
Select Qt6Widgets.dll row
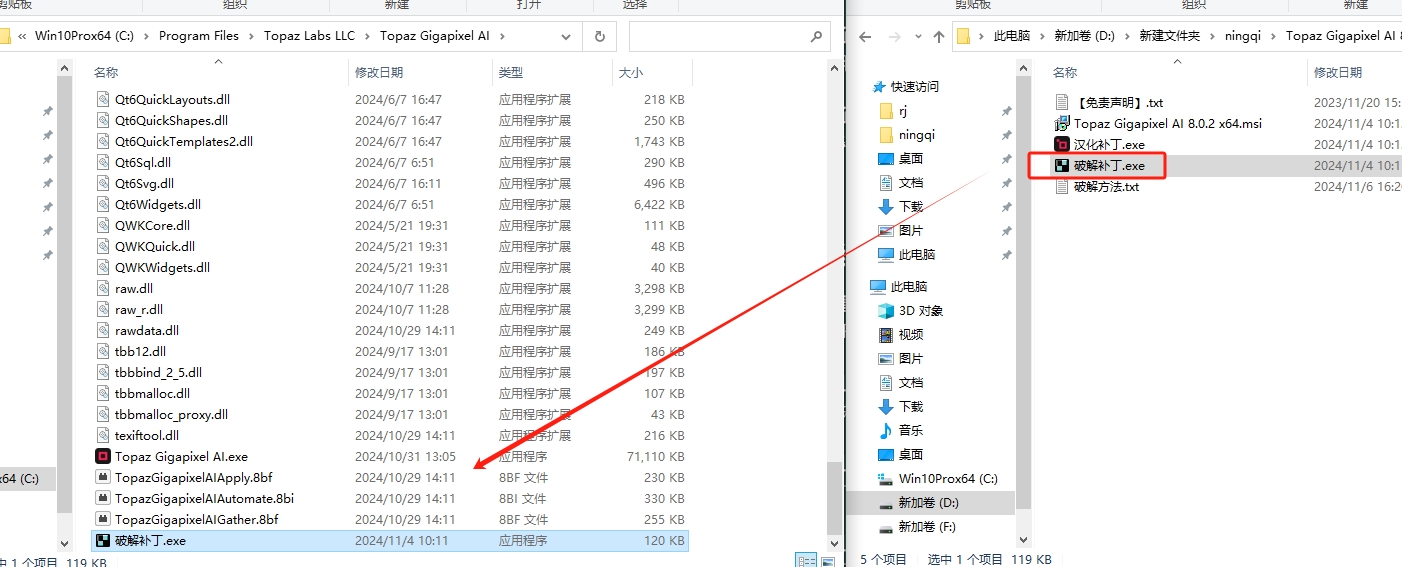(390, 205)
